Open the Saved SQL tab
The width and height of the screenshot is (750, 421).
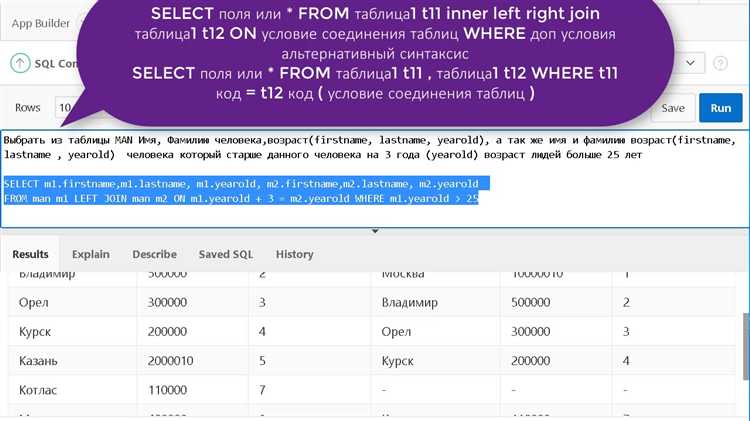tap(226, 254)
